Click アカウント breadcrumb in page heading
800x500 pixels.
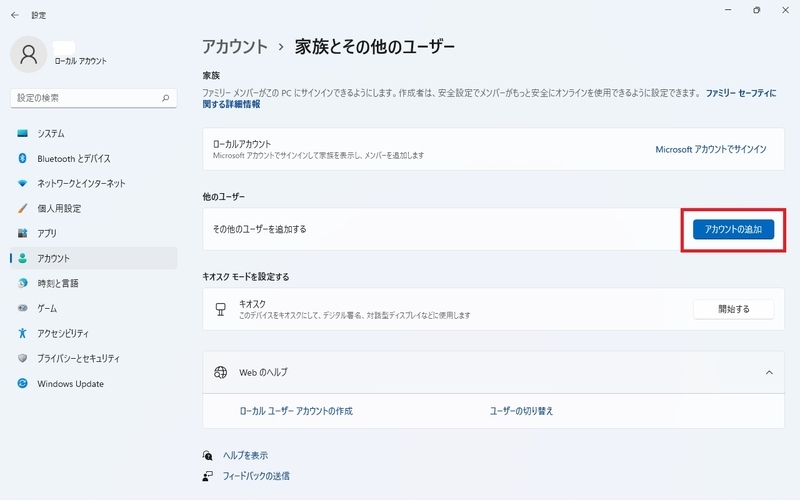click(x=235, y=47)
